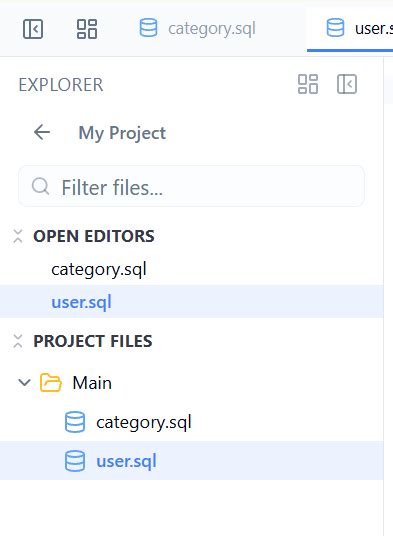Click the magnifier icon in filter box
This screenshot has height=536, width=393.
[x=40, y=186]
